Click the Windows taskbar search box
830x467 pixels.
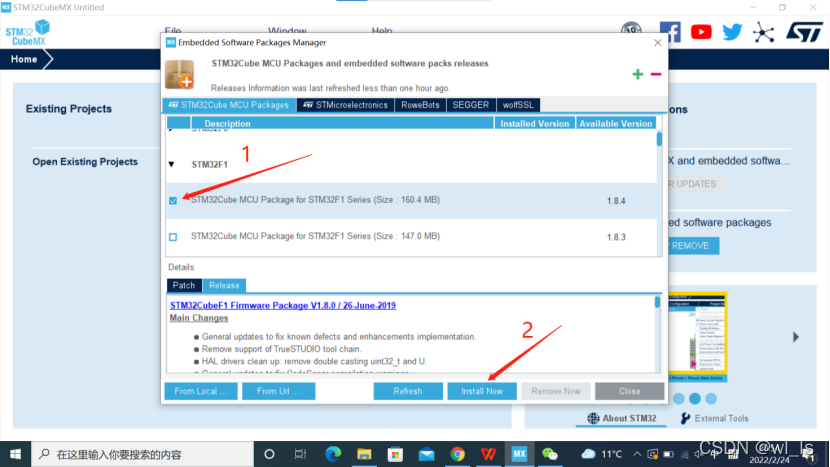tap(143, 454)
